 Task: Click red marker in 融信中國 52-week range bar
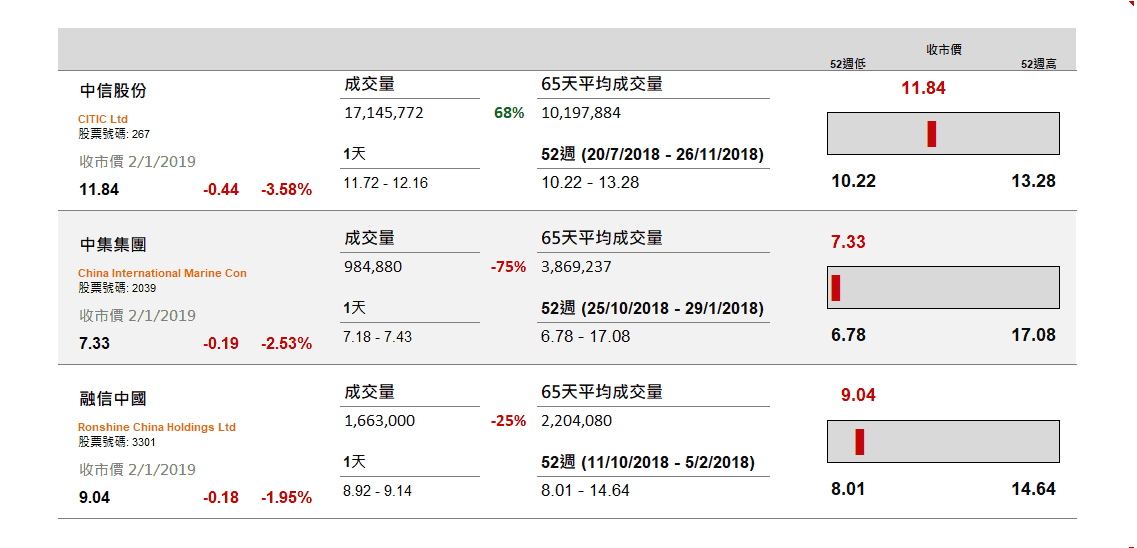[859, 442]
